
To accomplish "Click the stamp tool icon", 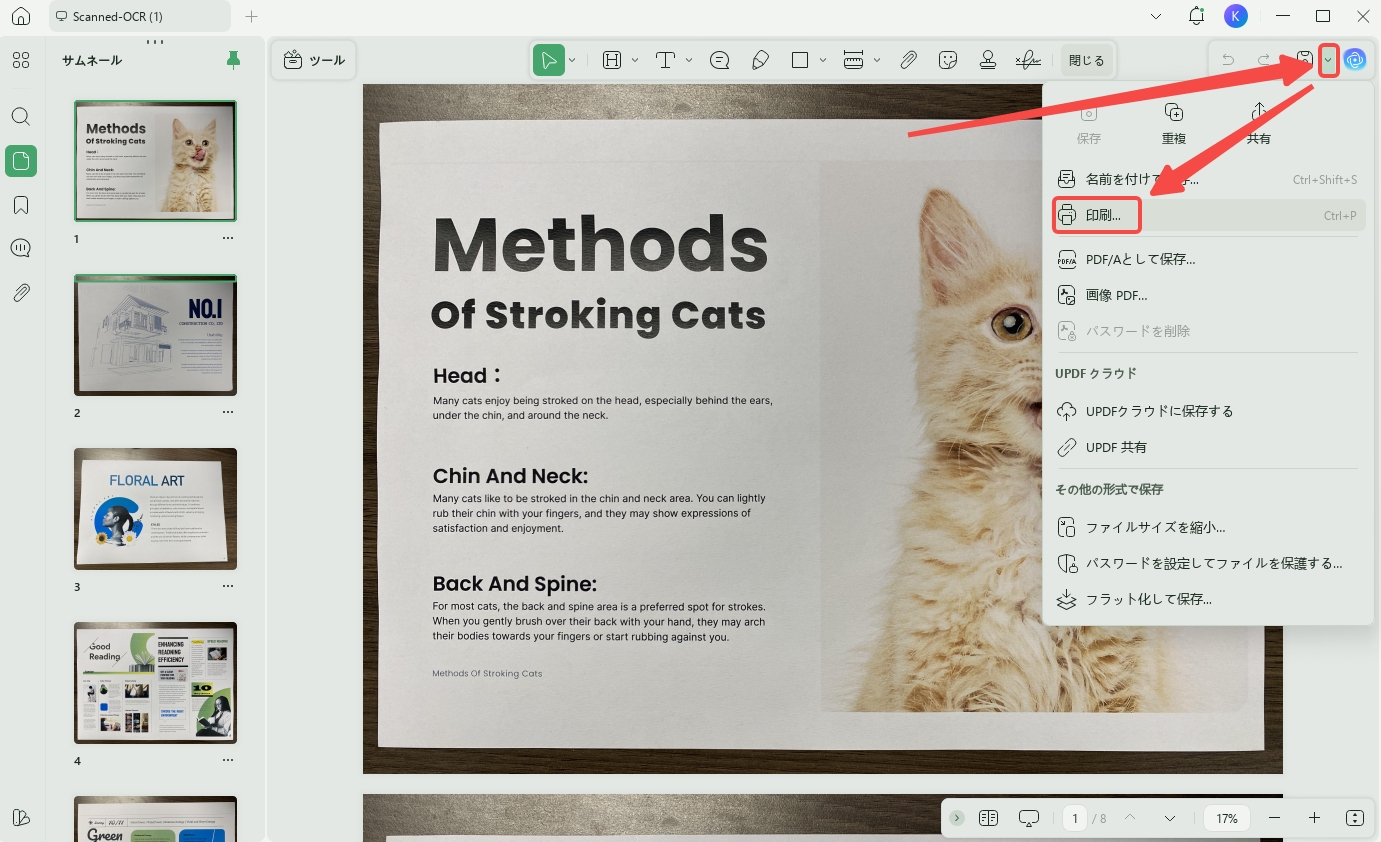I will [x=988, y=60].
